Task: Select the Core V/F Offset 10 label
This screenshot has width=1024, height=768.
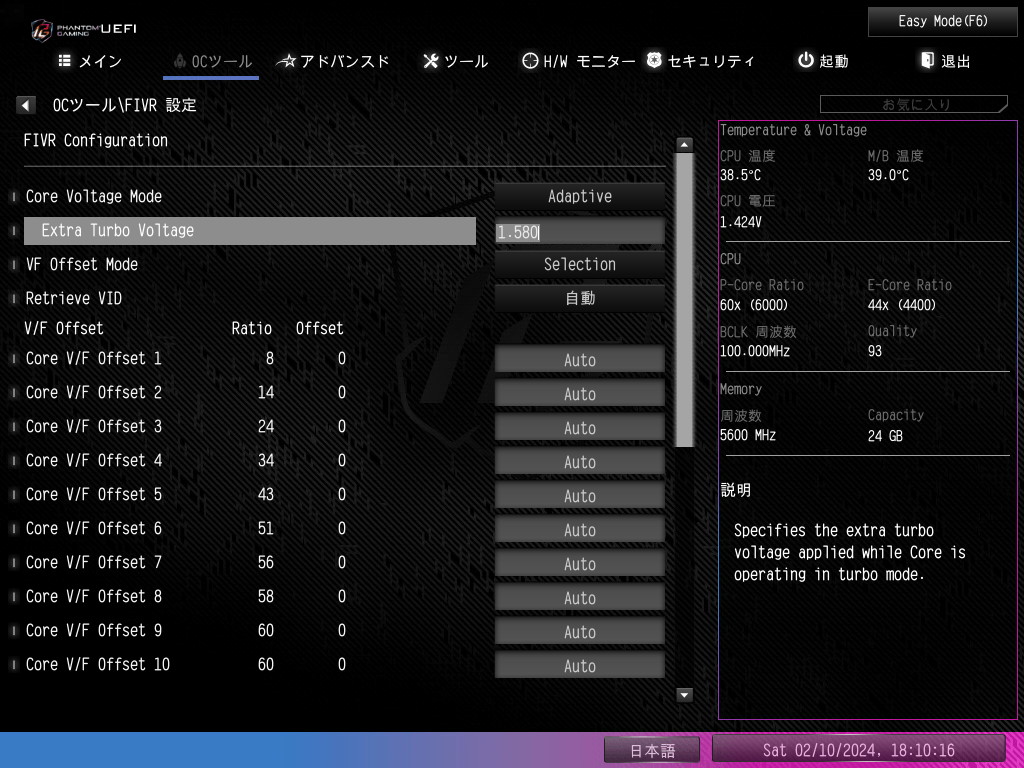Action: click(97, 664)
